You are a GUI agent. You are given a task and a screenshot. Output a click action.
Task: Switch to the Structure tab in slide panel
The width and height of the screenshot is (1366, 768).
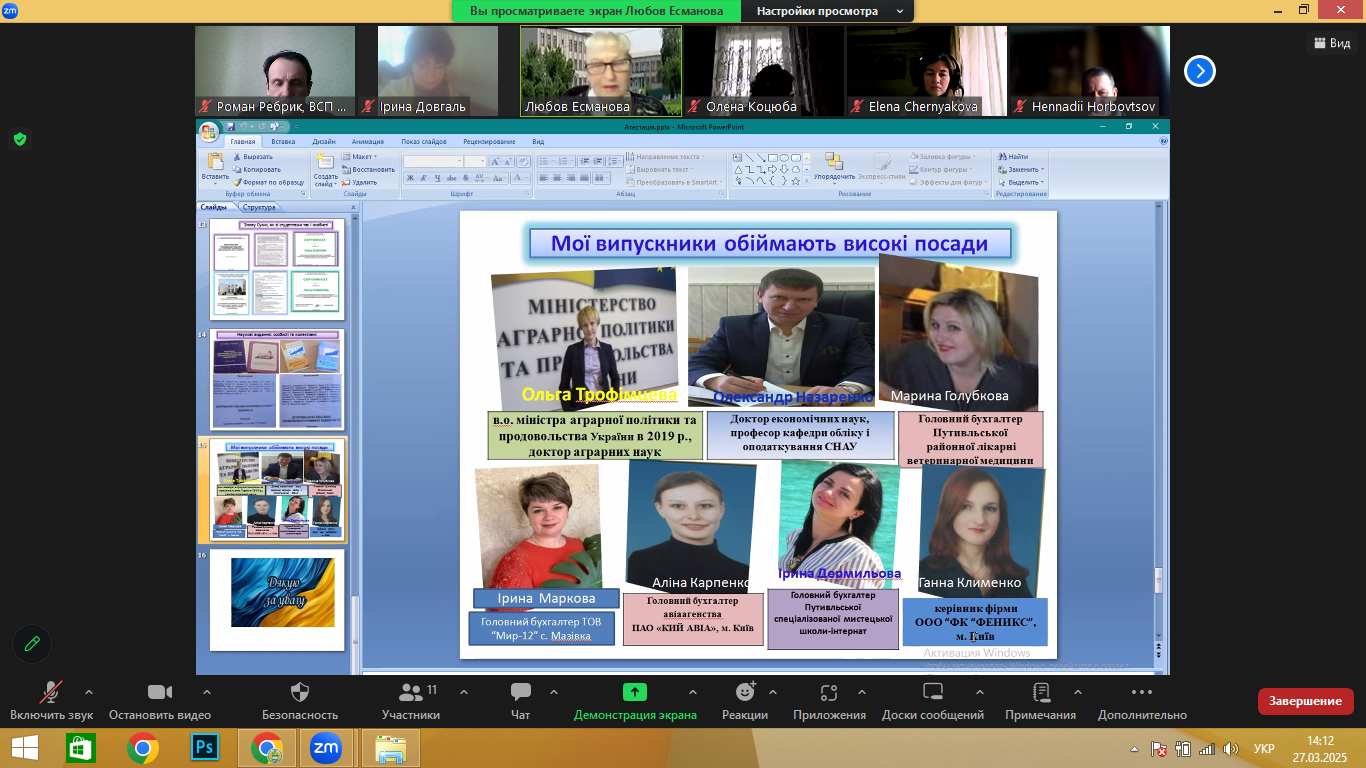[258, 207]
